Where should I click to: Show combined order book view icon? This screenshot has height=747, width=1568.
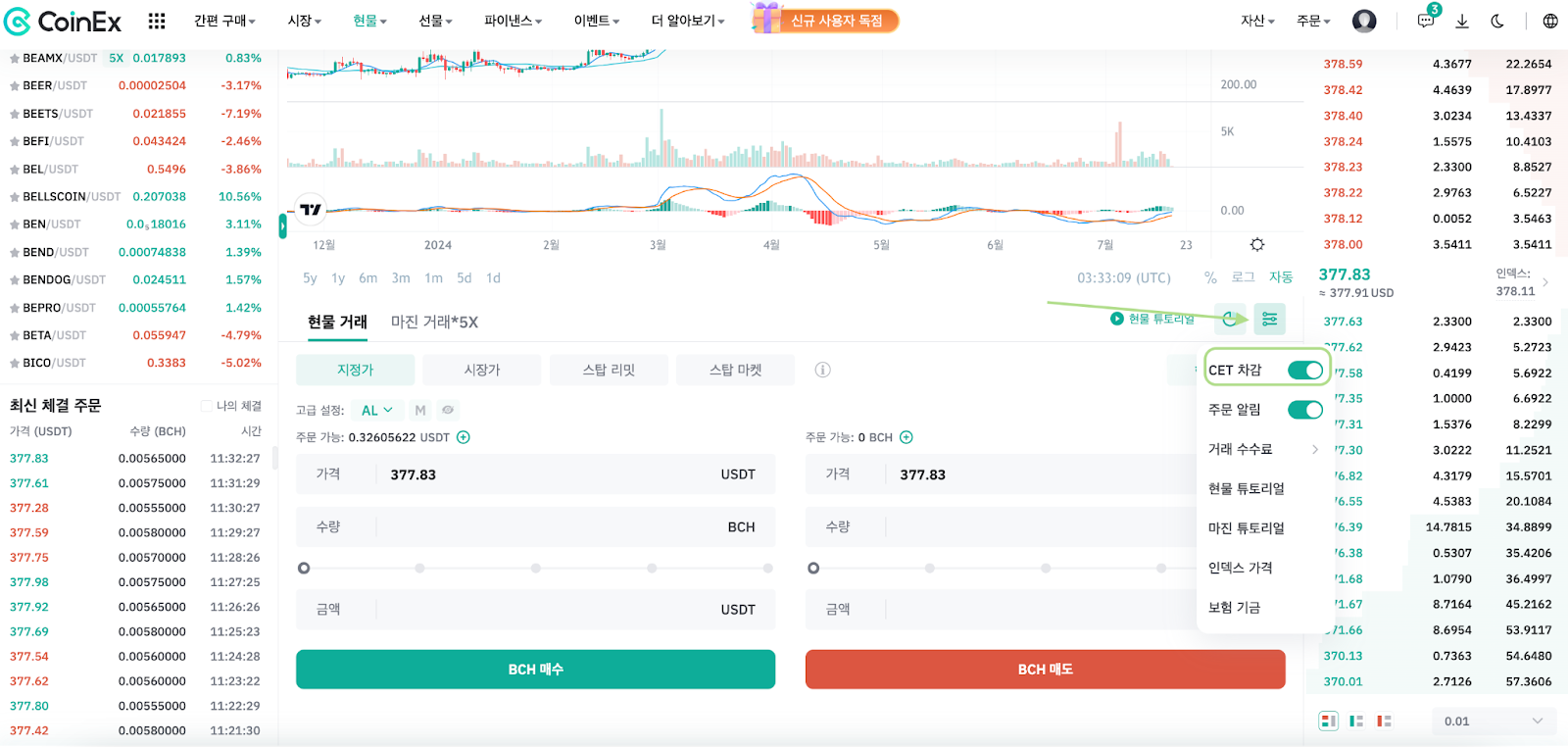[x=1329, y=721]
